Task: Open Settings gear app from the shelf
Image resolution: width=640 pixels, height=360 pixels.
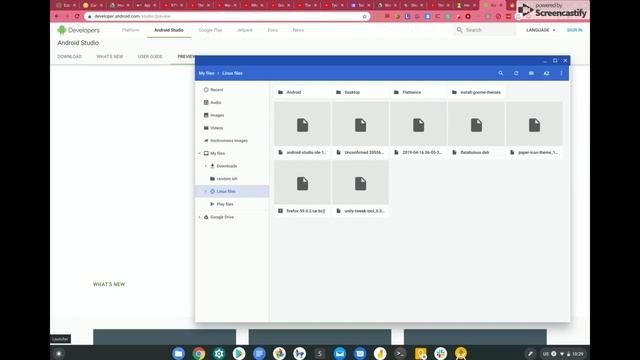Action: (219, 353)
